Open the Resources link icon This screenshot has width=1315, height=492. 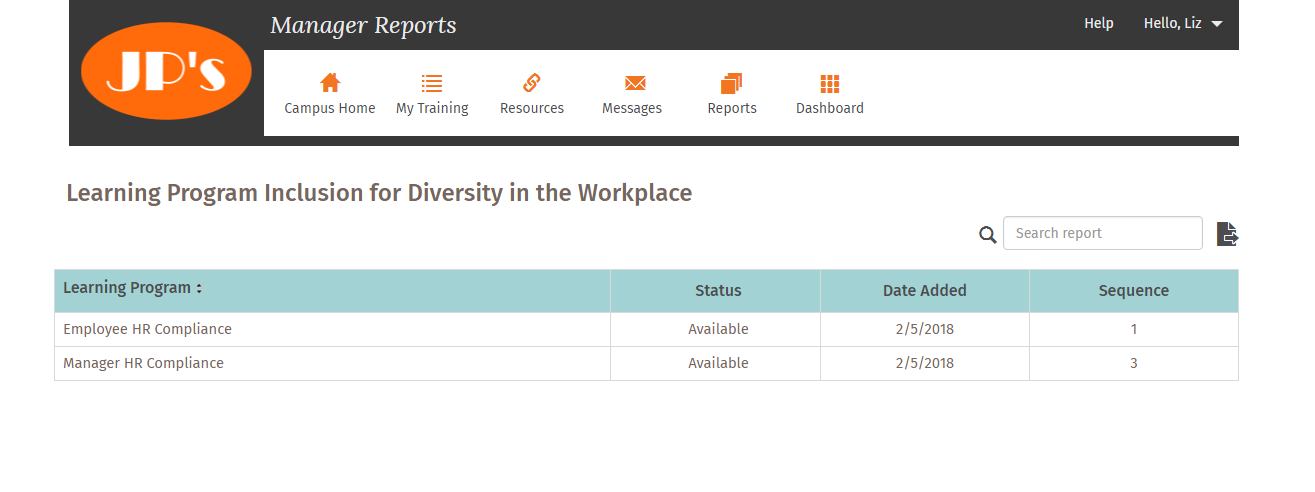[x=532, y=83]
